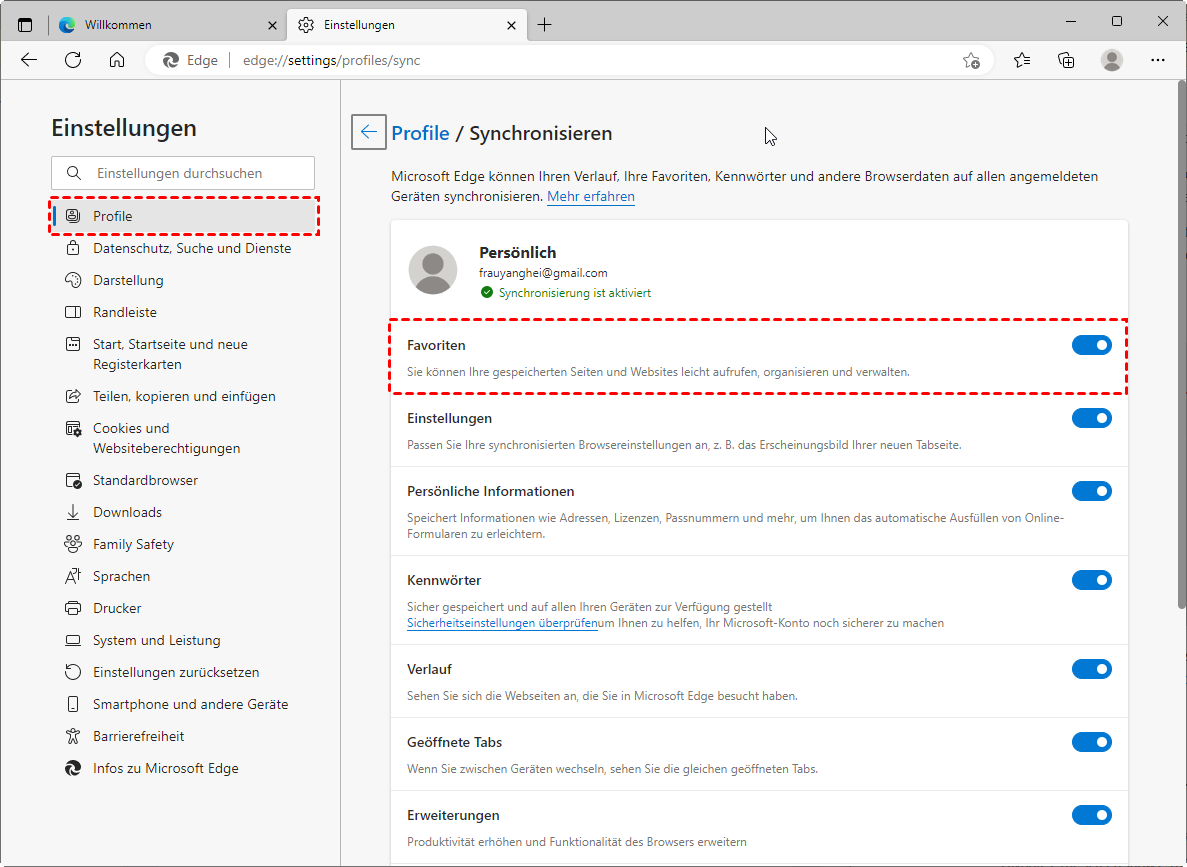Toggle Erweiterungen sync switch
This screenshot has height=867, width=1187.
tap(1092, 816)
